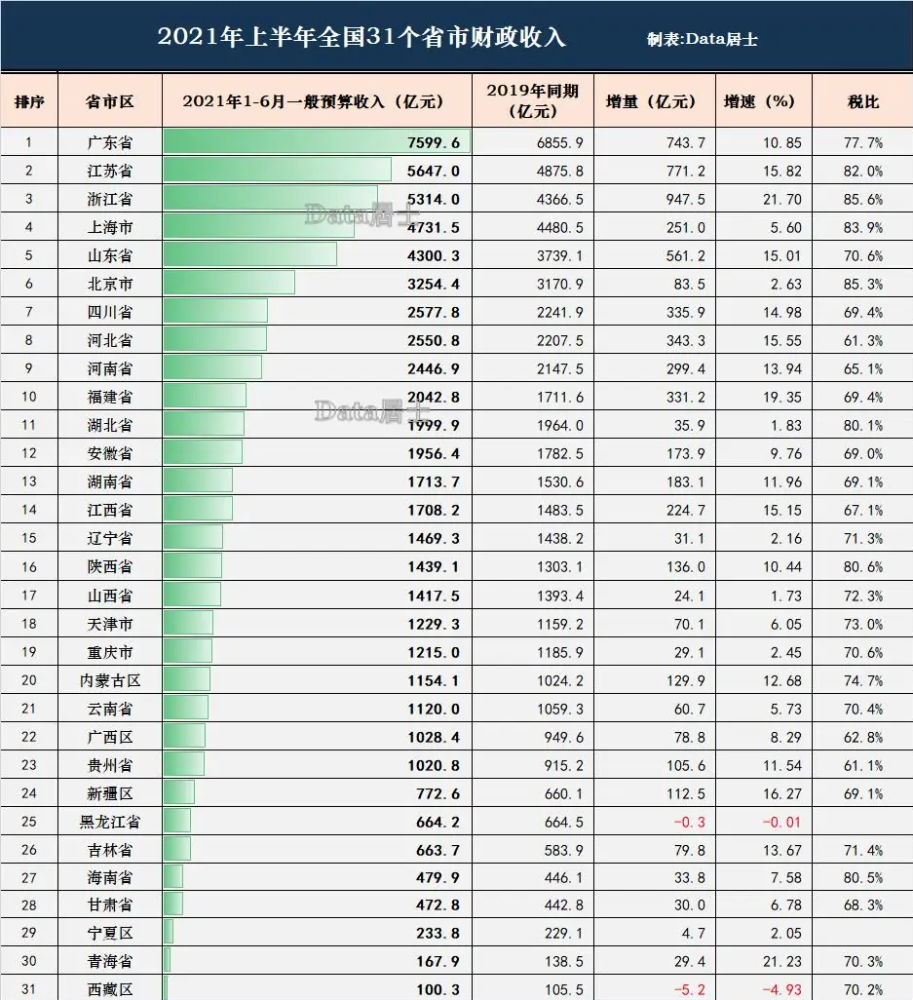Viewport: 913px width, 1000px height.
Task: Click the increment value 331.2
Action: (686, 397)
